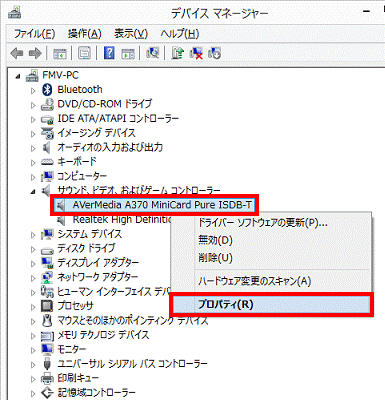The image size is (385, 400).
Task: Expand the モニター category
Action: coord(33,350)
